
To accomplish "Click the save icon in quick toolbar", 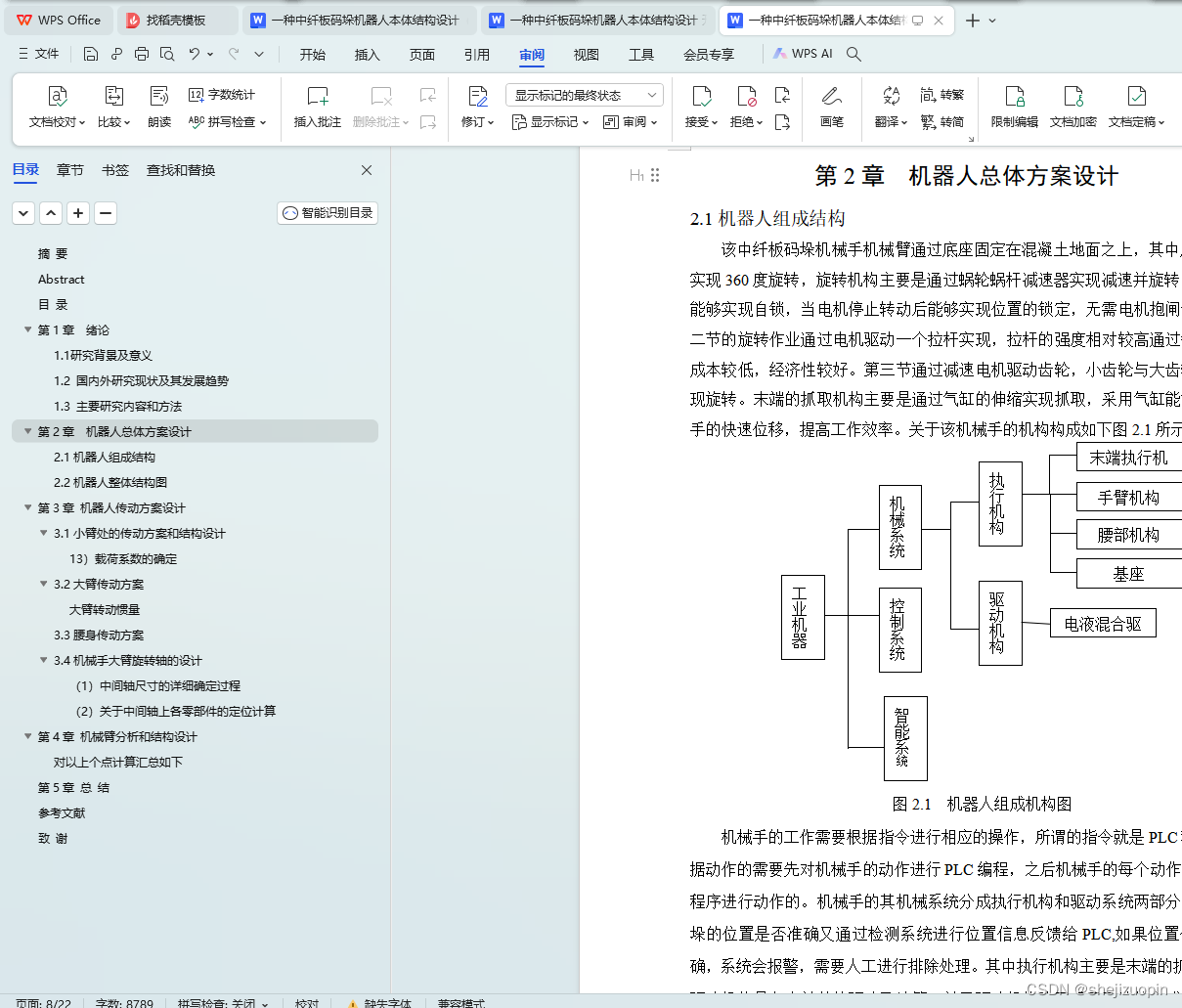I will coord(91,54).
